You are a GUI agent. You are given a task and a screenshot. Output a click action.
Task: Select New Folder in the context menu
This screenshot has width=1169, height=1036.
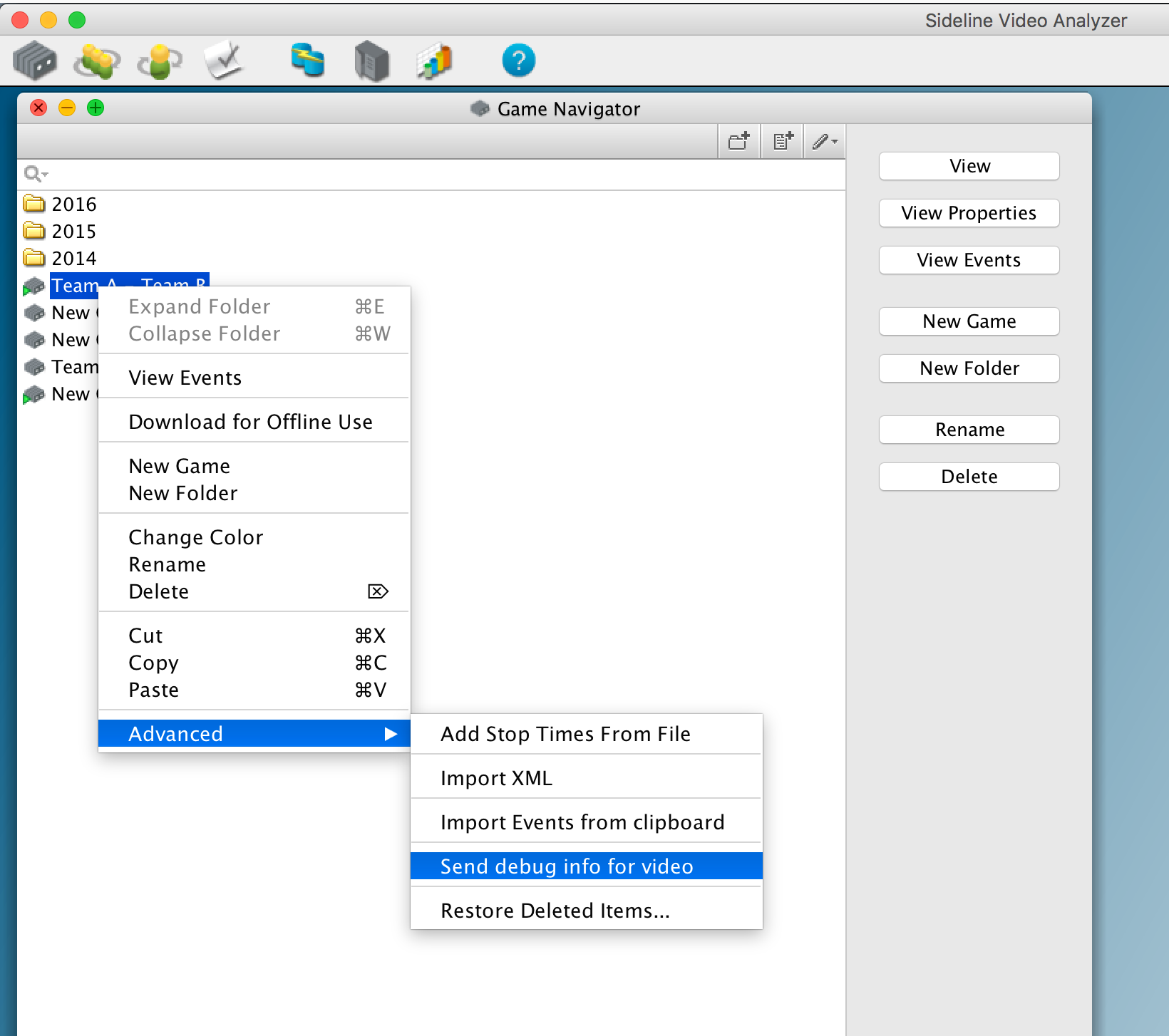tap(254, 493)
